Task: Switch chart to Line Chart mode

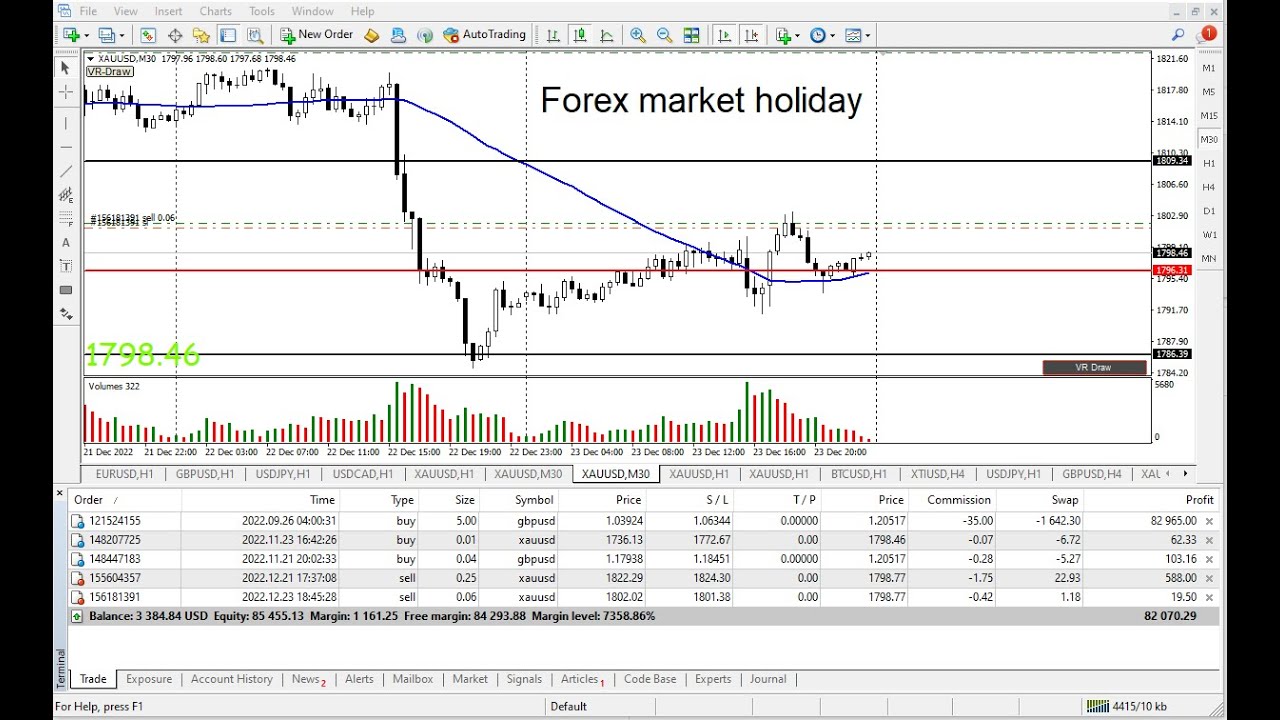Action: (x=606, y=35)
